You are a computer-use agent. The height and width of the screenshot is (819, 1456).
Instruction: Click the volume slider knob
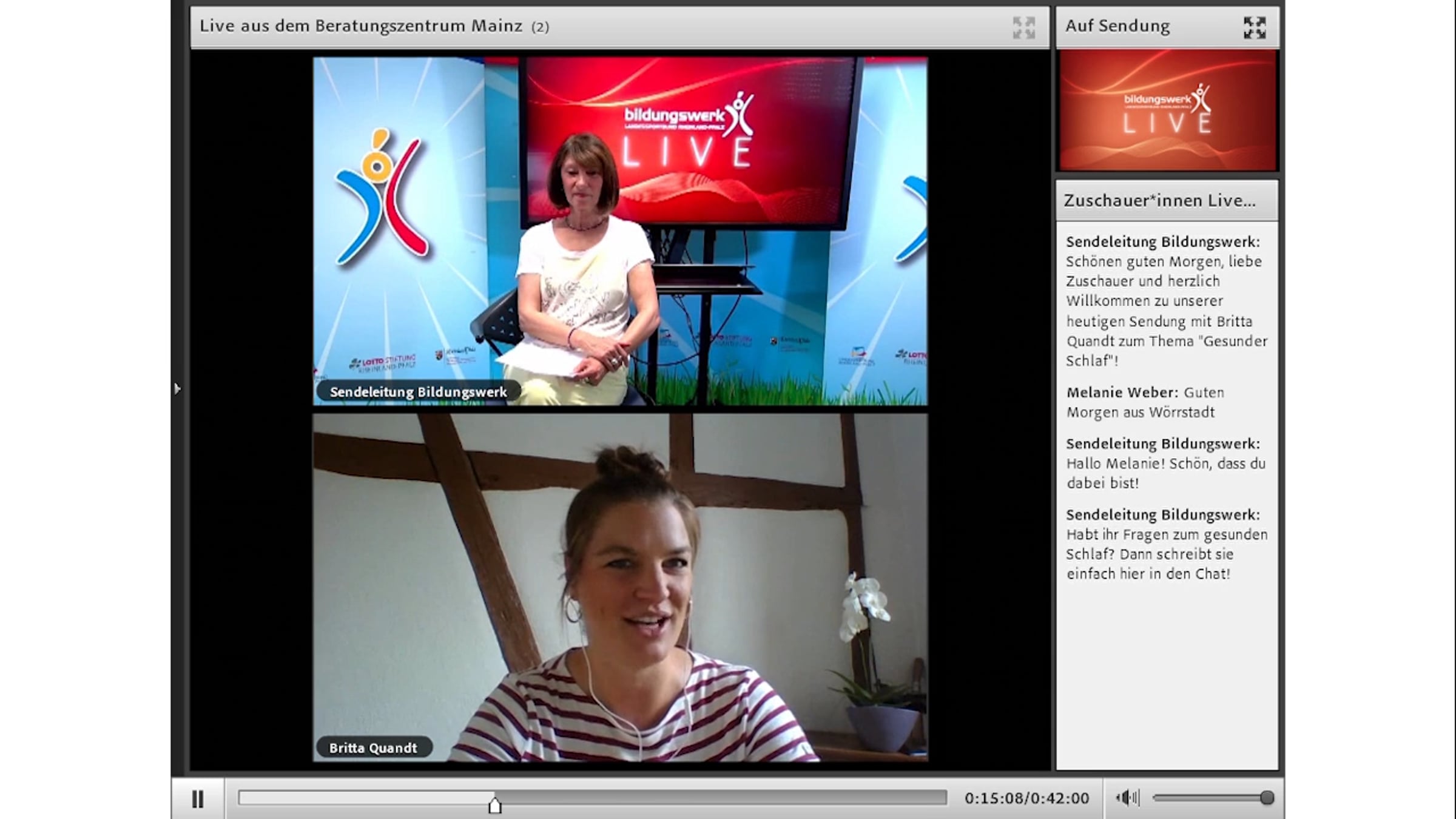click(1267, 798)
